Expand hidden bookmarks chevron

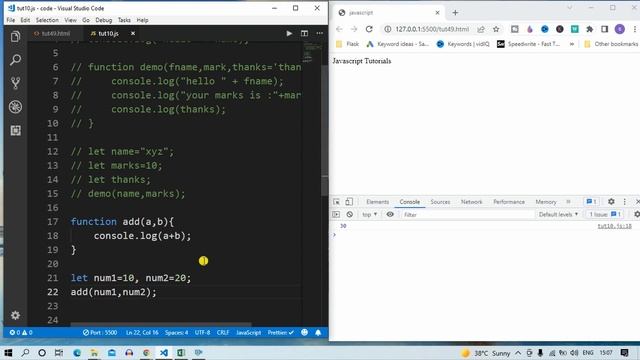pos(572,44)
